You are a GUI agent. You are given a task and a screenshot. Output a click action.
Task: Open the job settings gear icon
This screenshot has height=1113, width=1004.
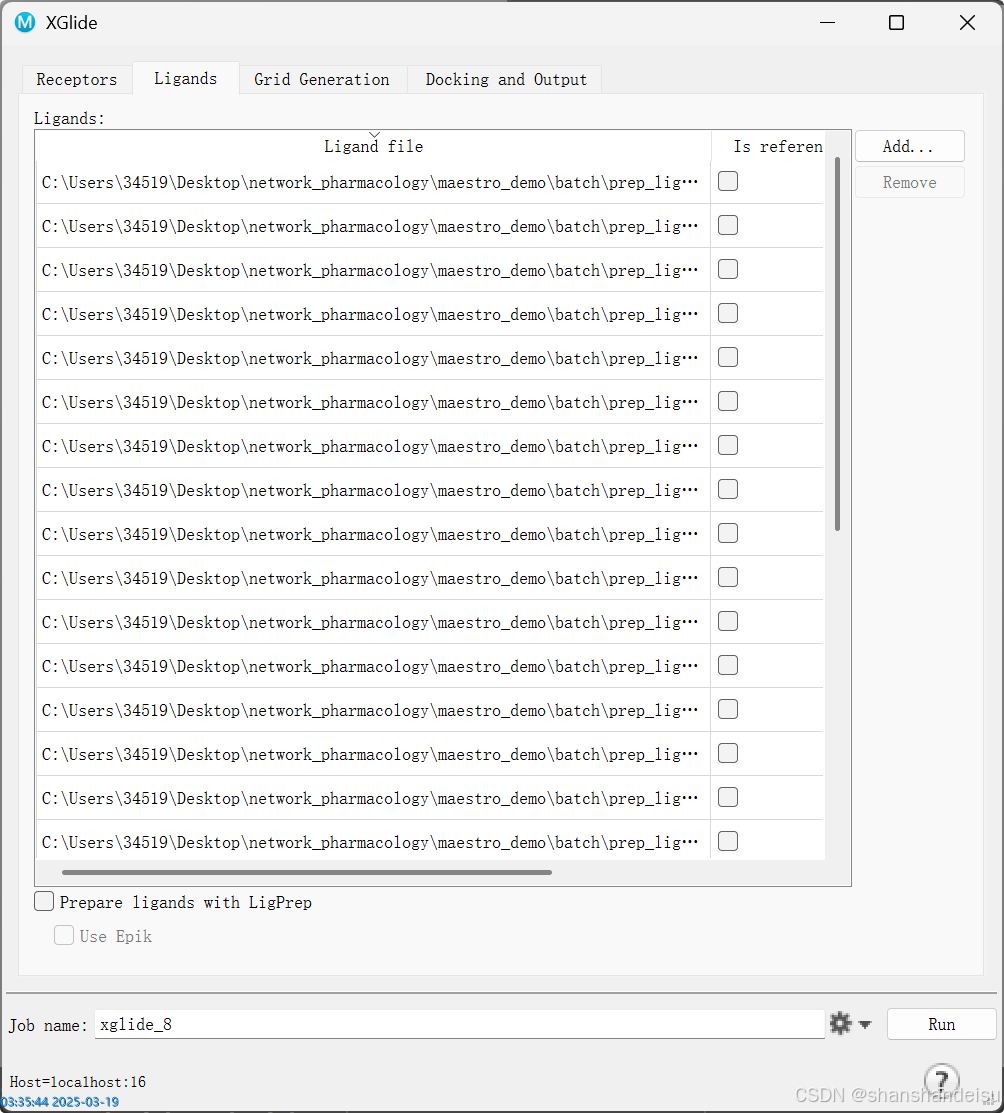[x=840, y=1024]
